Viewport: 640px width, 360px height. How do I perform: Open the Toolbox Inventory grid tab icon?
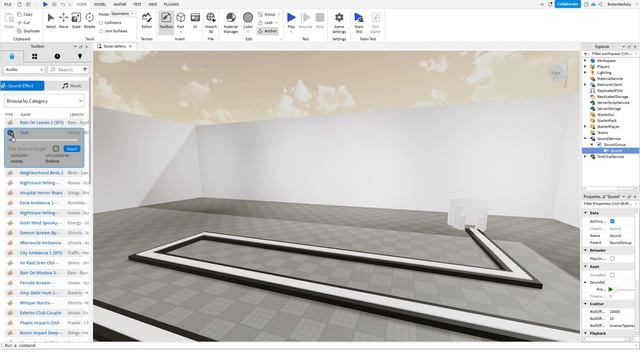pyautogui.click(x=34, y=56)
